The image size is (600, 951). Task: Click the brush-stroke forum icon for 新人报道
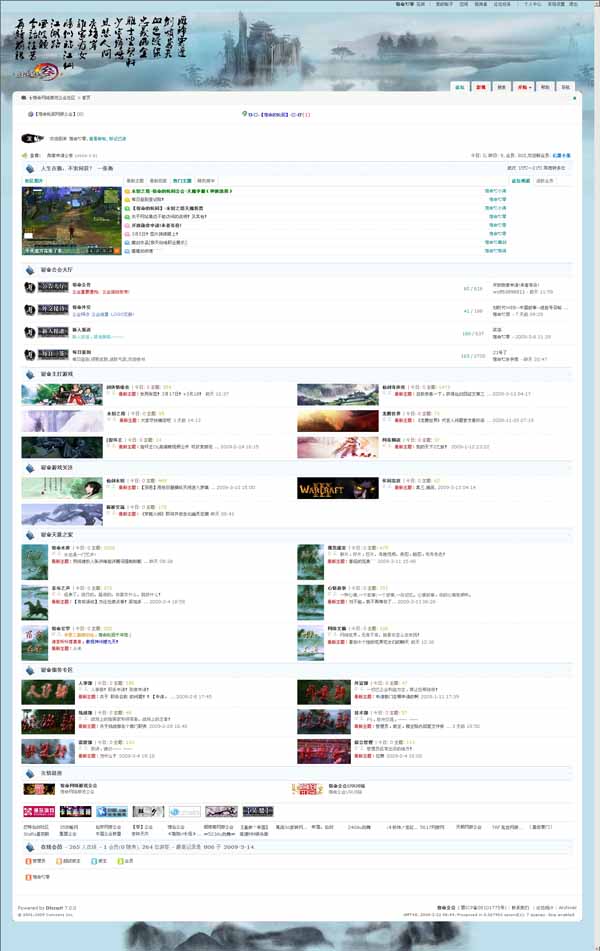pos(29,332)
